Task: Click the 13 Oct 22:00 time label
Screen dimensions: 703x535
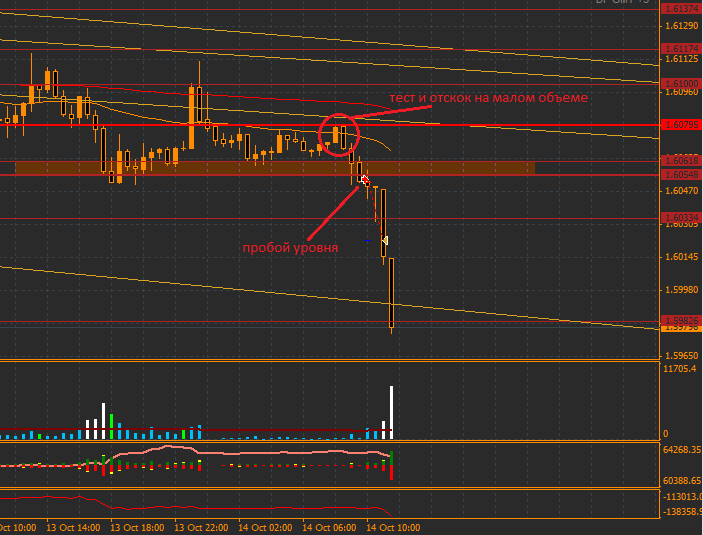Action: (x=201, y=528)
